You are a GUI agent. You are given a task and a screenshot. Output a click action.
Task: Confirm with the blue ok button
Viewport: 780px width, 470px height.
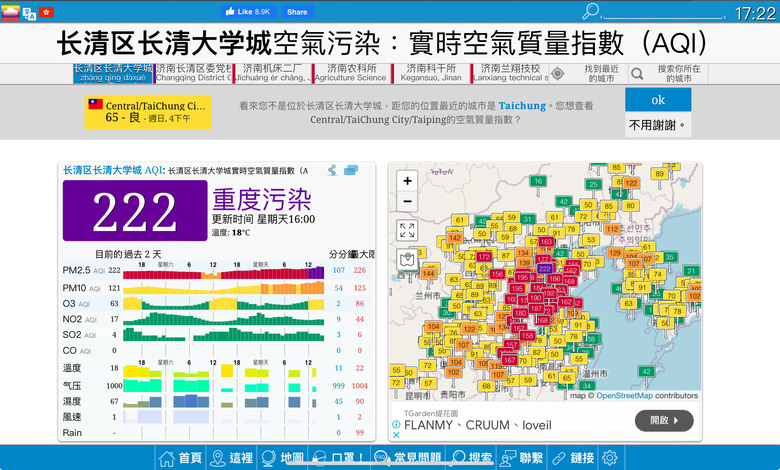pyautogui.click(x=658, y=100)
